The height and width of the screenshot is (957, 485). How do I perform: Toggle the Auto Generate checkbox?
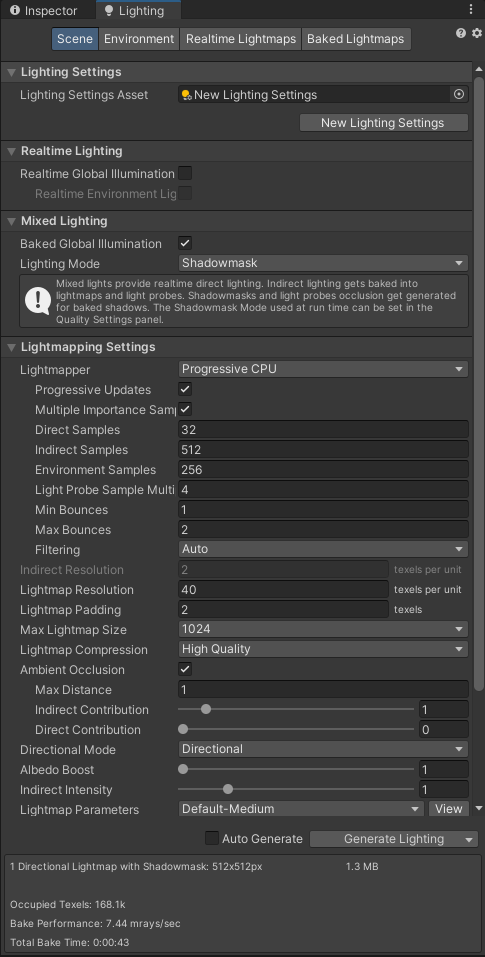212,839
